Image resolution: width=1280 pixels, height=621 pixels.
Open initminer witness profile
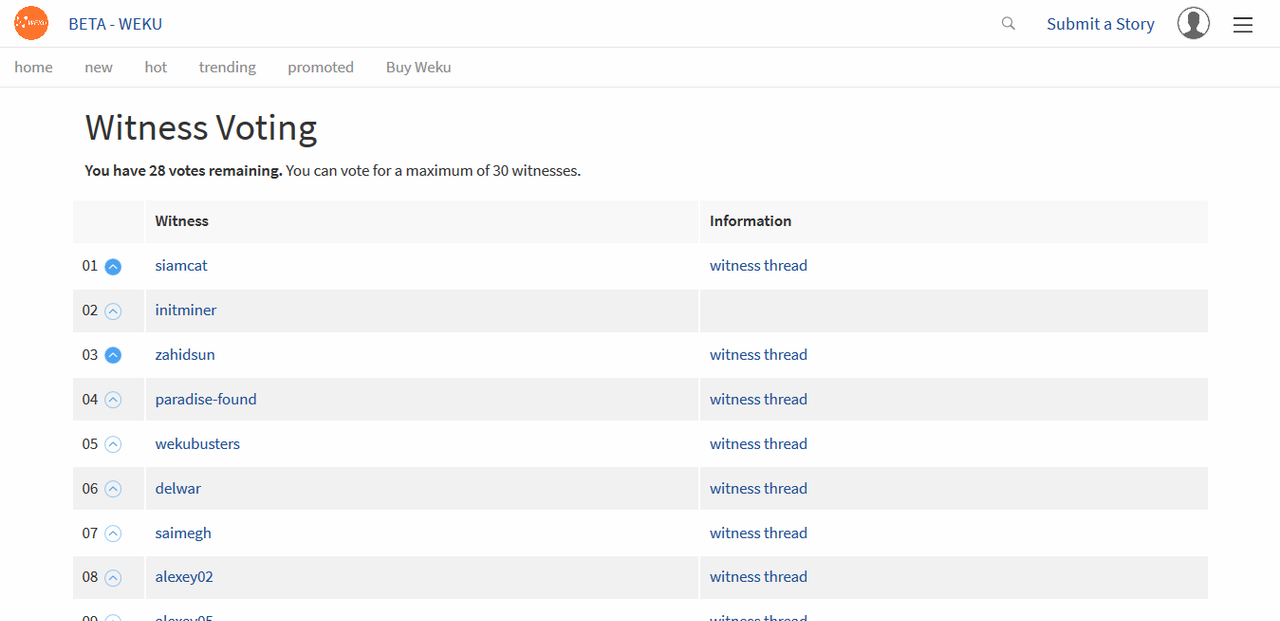pyautogui.click(x=185, y=310)
